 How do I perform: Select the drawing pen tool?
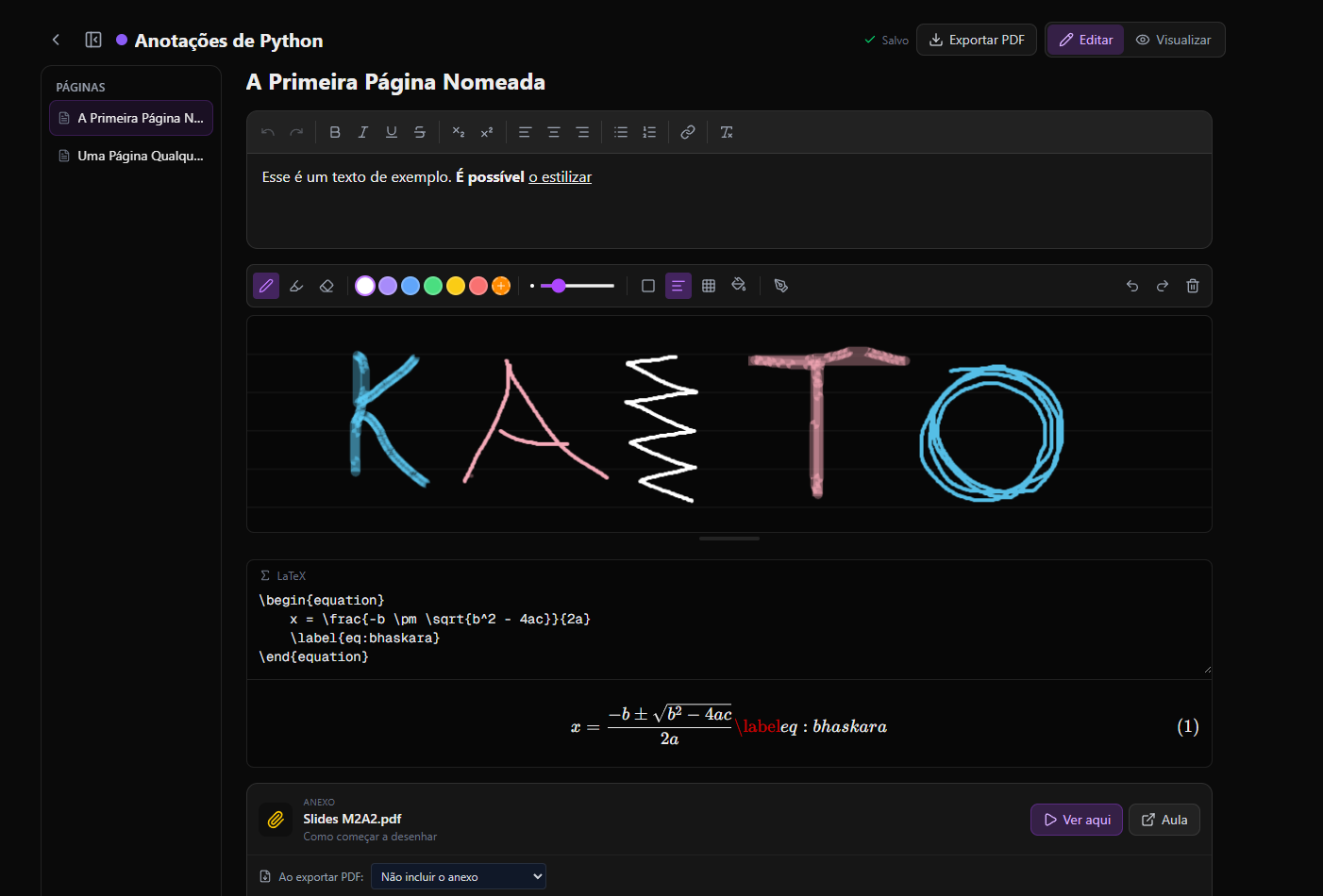pos(266,286)
